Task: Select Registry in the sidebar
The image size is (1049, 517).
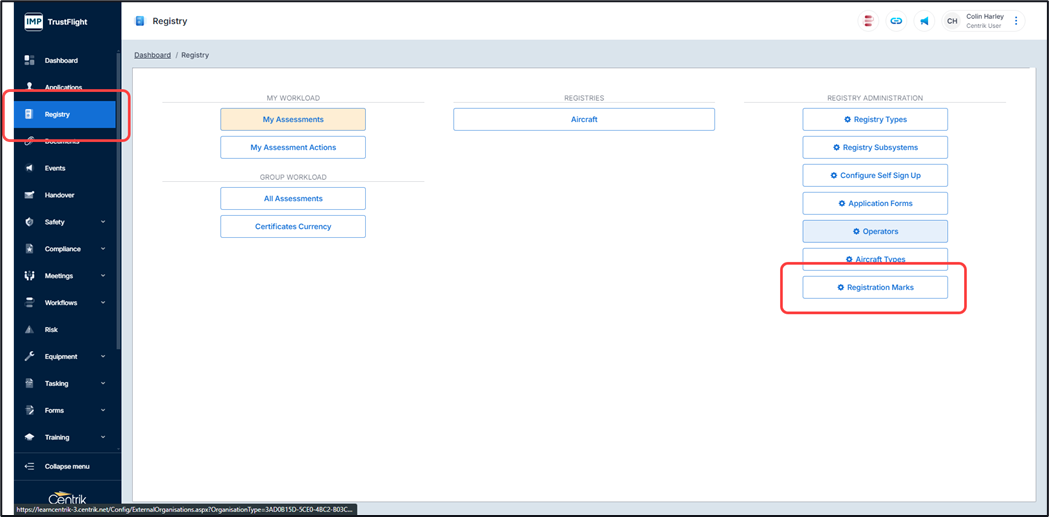Action: pyautogui.click(x=65, y=114)
